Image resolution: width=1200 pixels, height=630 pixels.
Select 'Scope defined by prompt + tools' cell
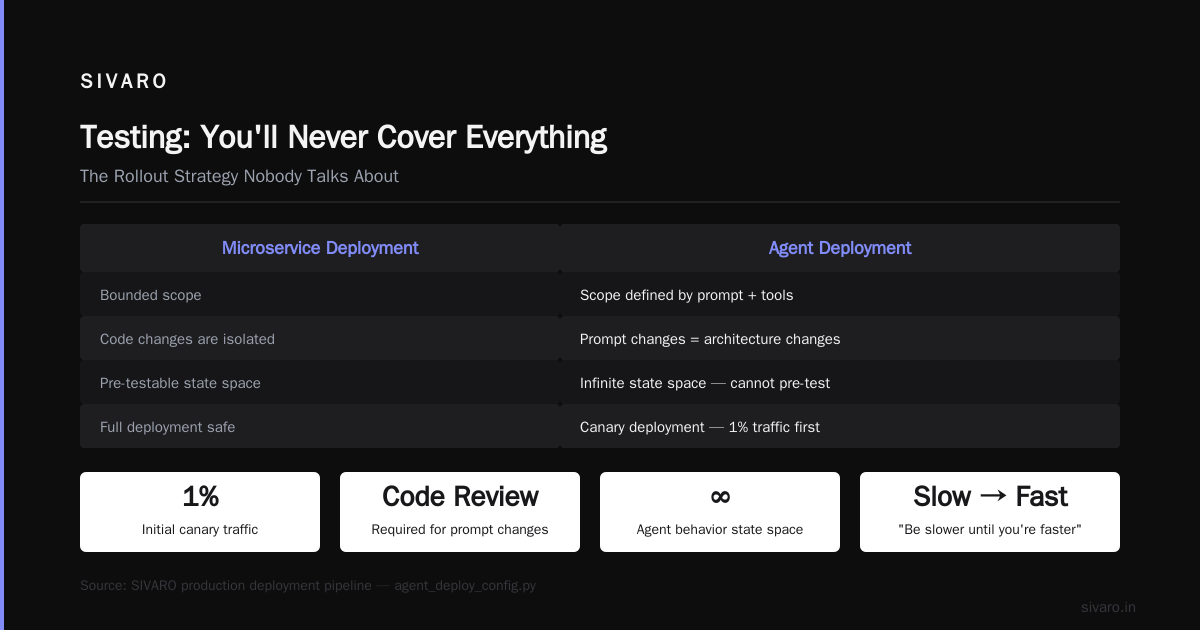(x=840, y=295)
